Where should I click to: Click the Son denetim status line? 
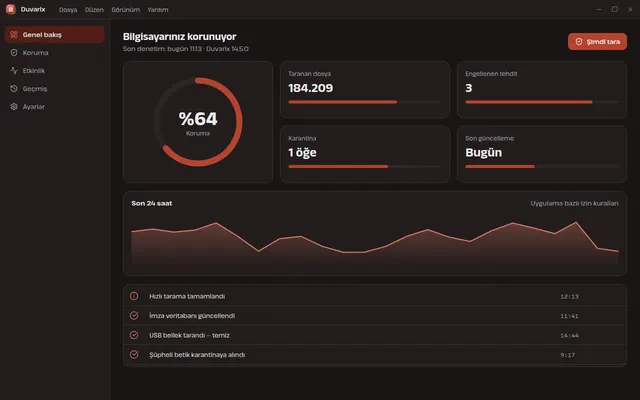[186, 49]
